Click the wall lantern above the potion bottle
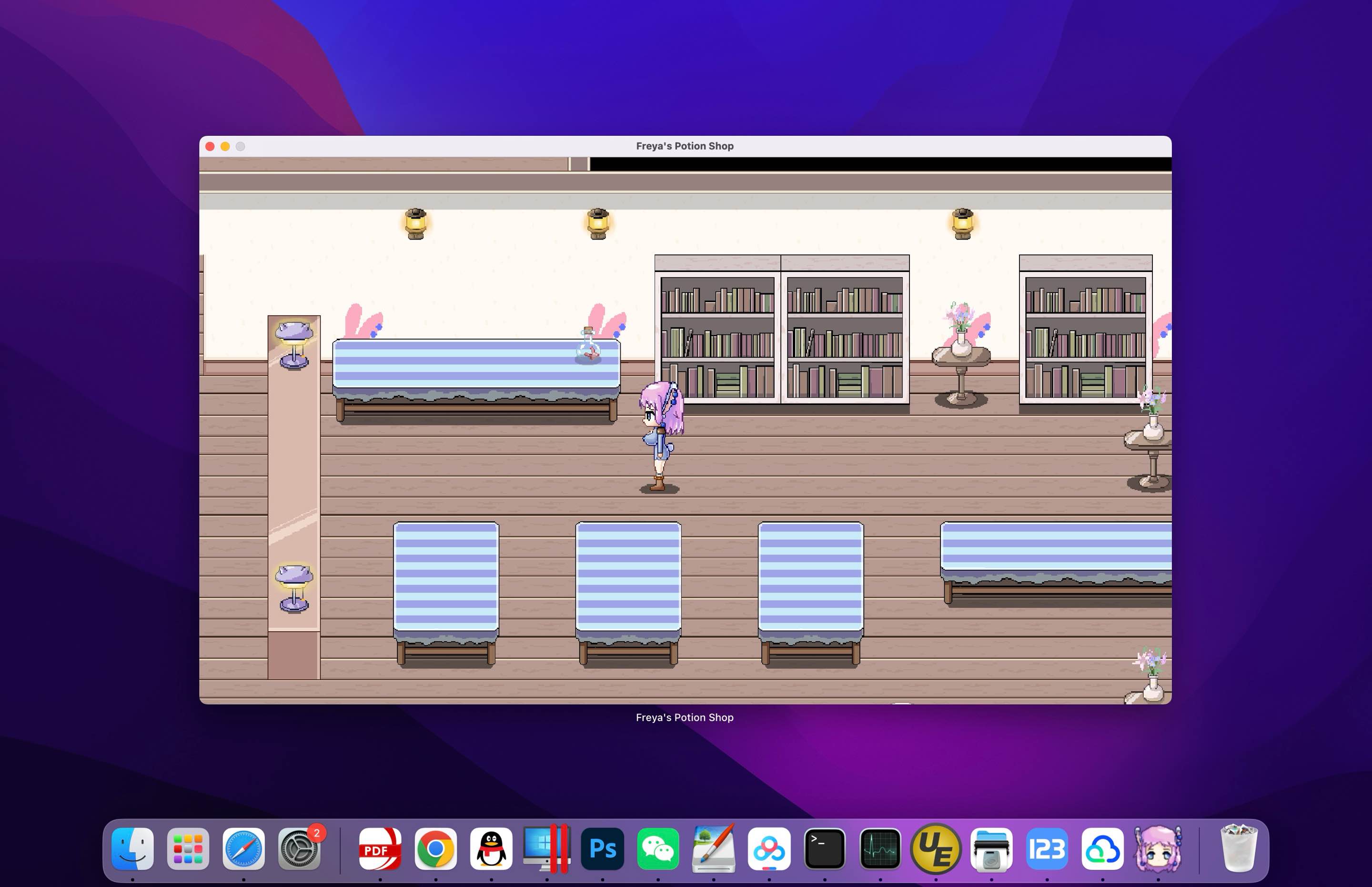 598,223
